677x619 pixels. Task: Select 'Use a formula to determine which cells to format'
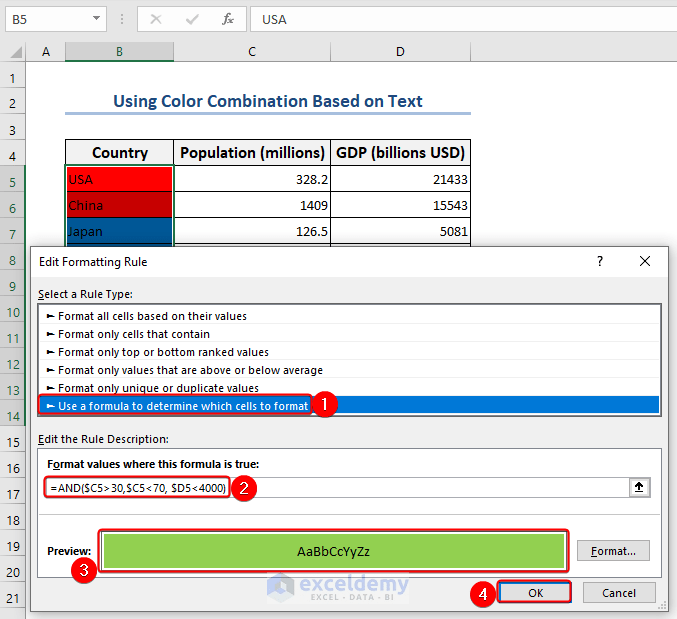click(349, 406)
